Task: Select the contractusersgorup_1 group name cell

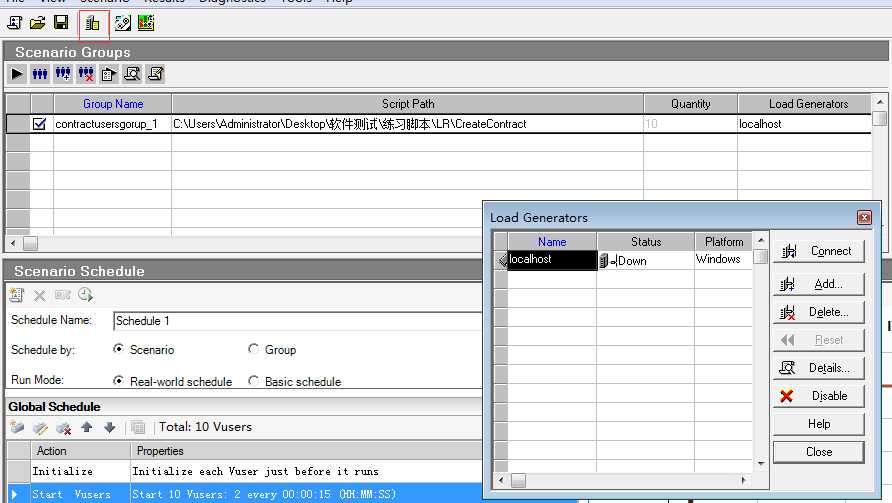Action: pos(113,124)
